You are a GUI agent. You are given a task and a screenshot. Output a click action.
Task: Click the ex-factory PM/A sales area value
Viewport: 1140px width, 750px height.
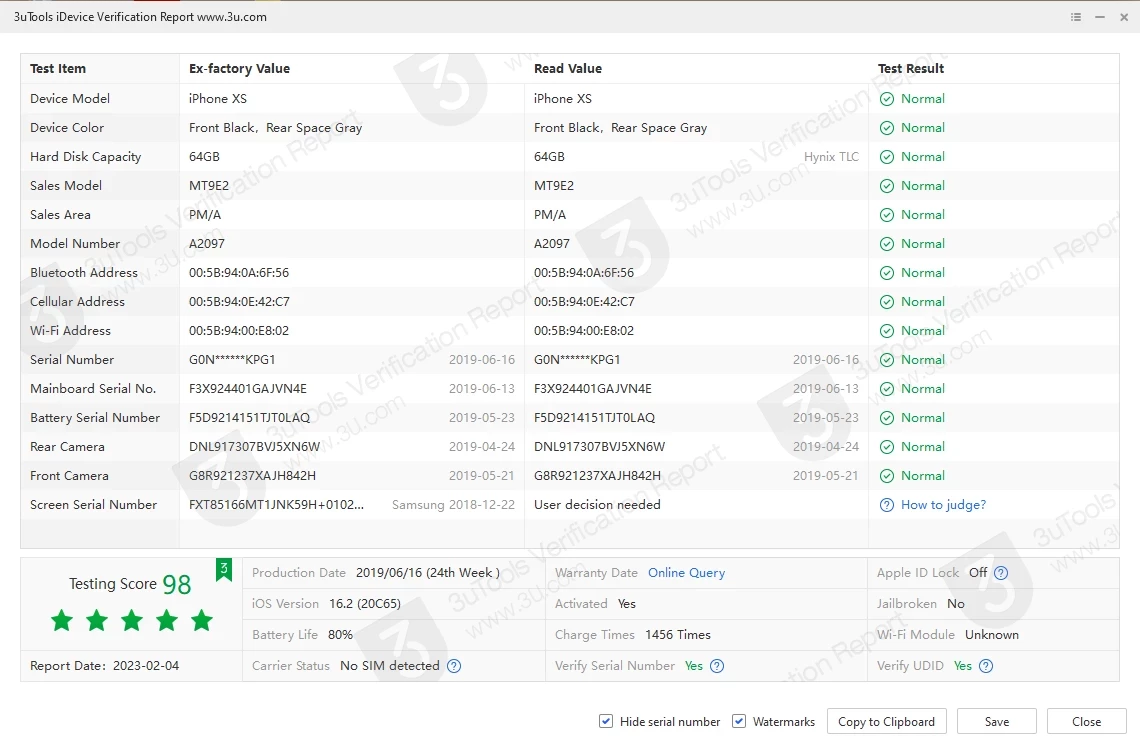(205, 214)
